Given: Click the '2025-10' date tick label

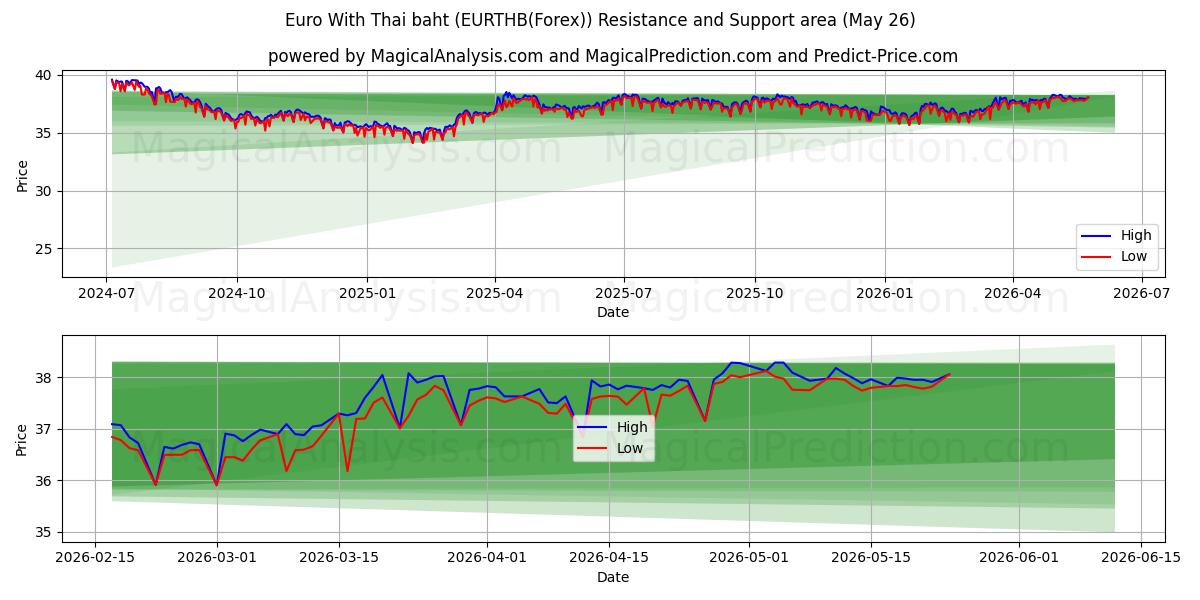Looking at the screenshot, I should [755, 294].
